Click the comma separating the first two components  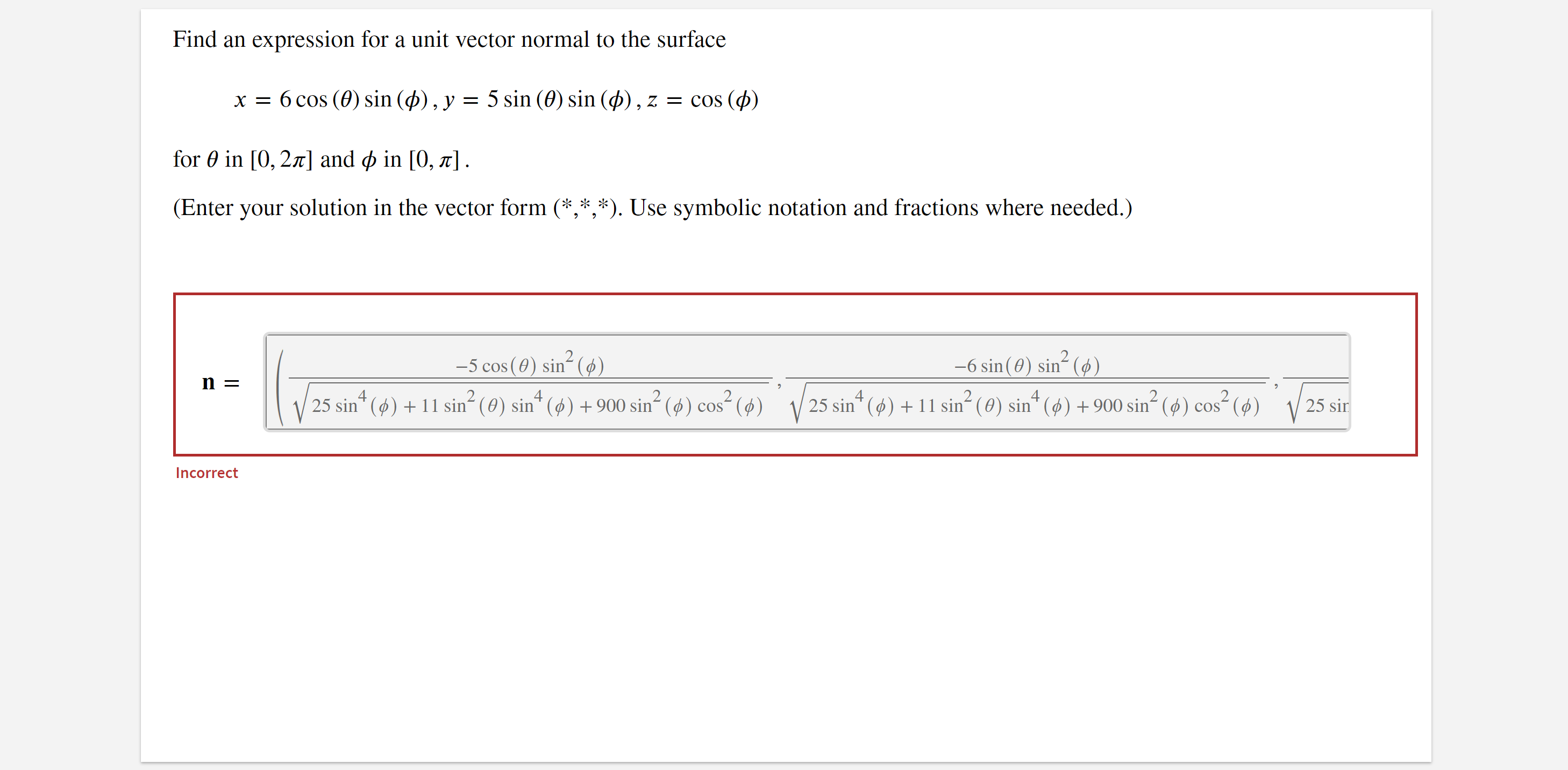(x=780, y=386)
